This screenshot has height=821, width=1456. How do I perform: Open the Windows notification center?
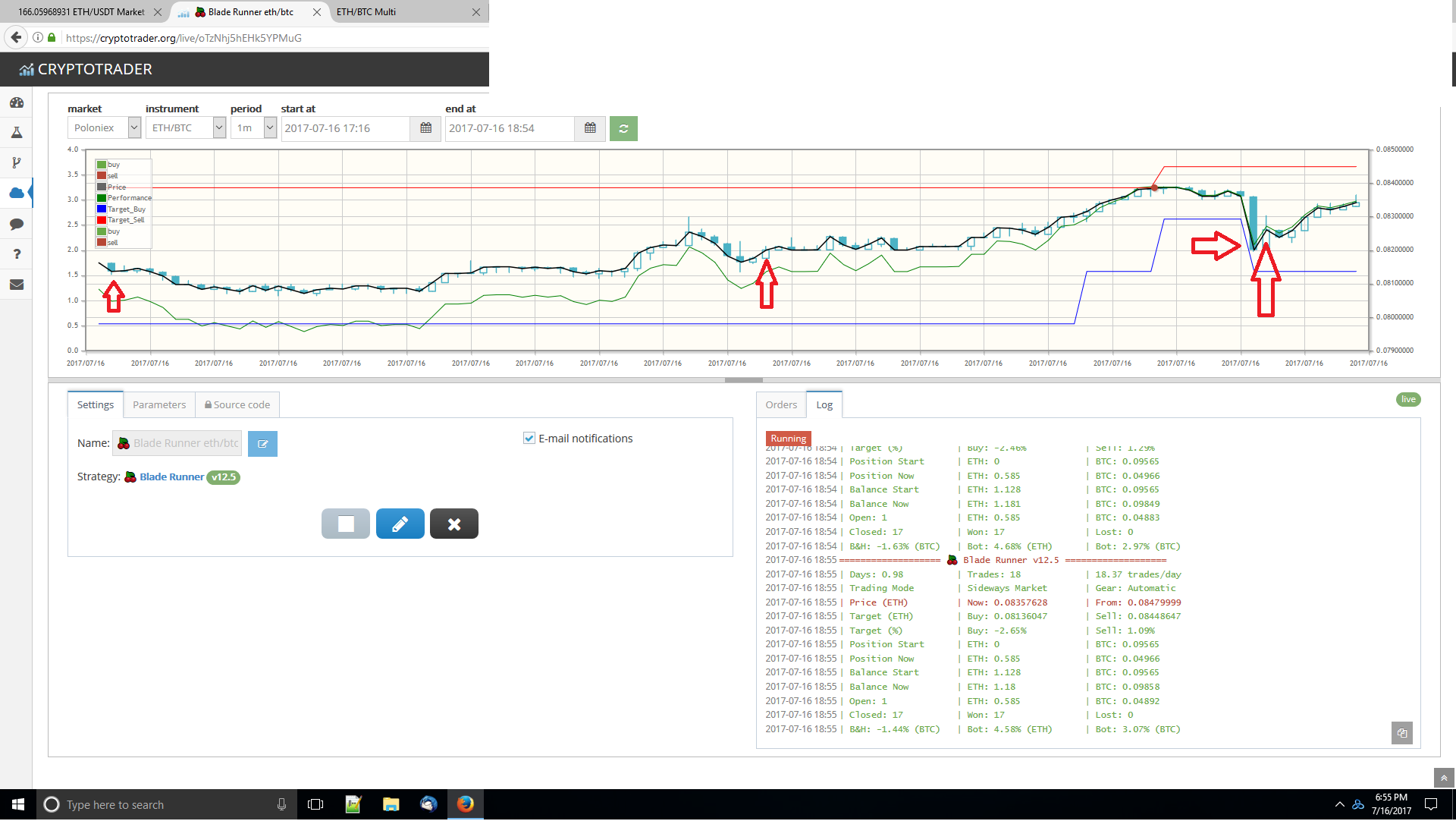coord(1431,805)
